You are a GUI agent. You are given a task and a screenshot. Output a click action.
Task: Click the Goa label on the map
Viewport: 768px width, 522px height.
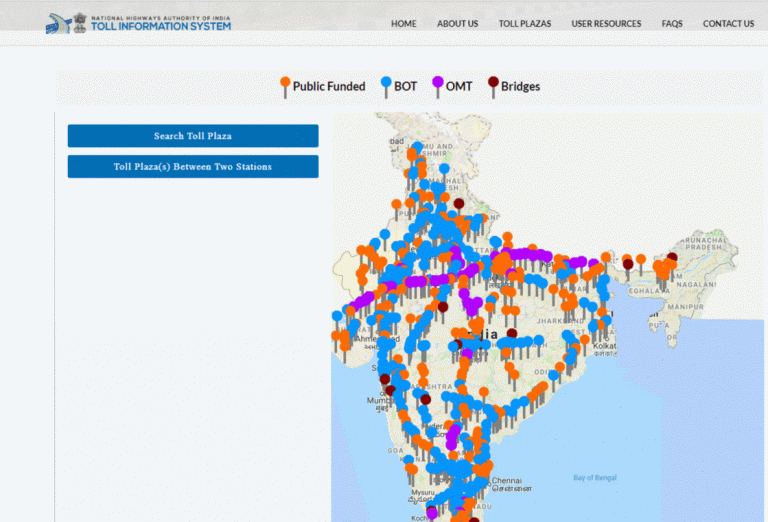[395, 451]
